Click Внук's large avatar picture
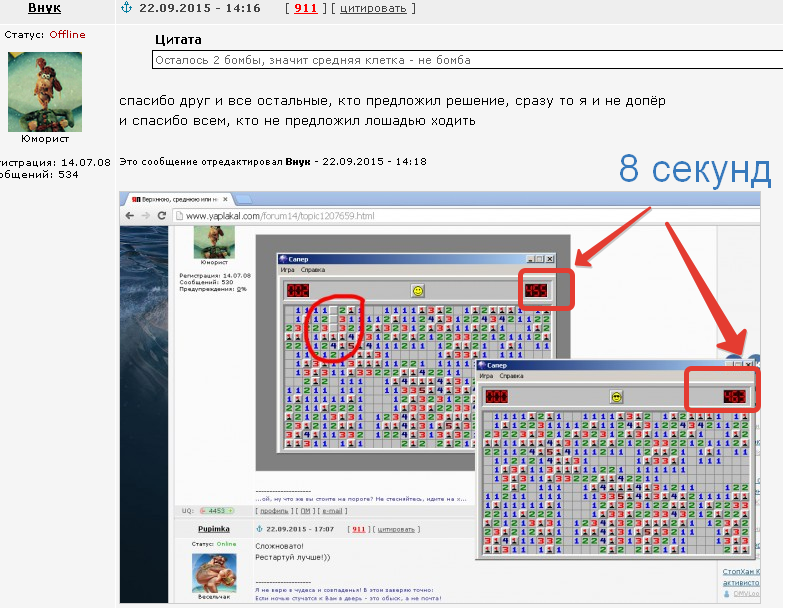Screen dimensions: 792x608 [x=45, y=92]
